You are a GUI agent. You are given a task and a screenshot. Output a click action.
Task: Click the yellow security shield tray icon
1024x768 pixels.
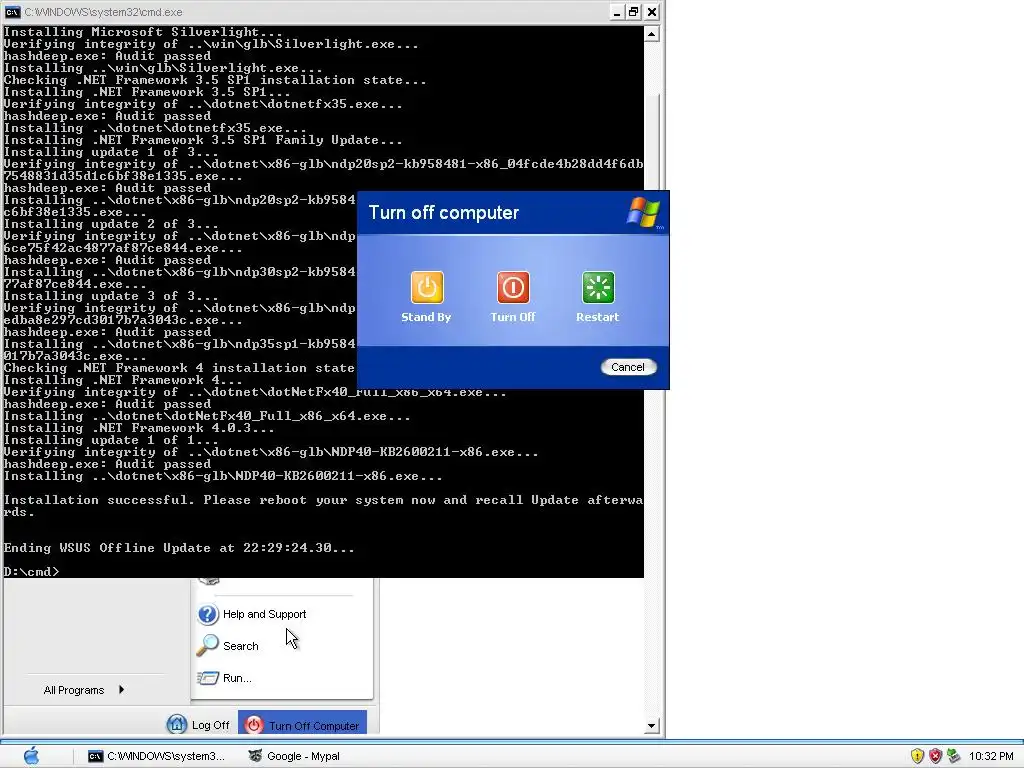point(918,756)
